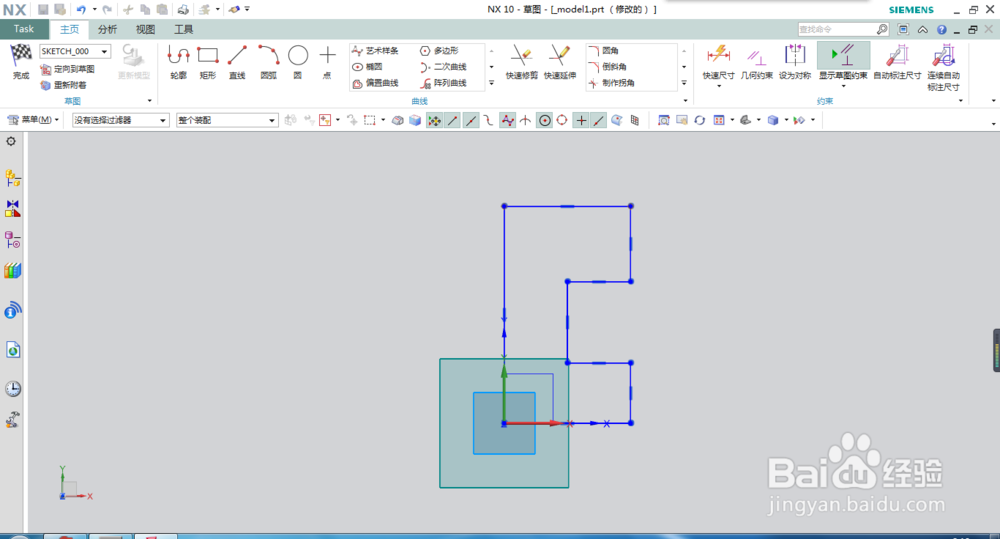1000x539 pixels.
Task: Open the Reuse Library books sidebar icon
Action: [x=13, y=271]
